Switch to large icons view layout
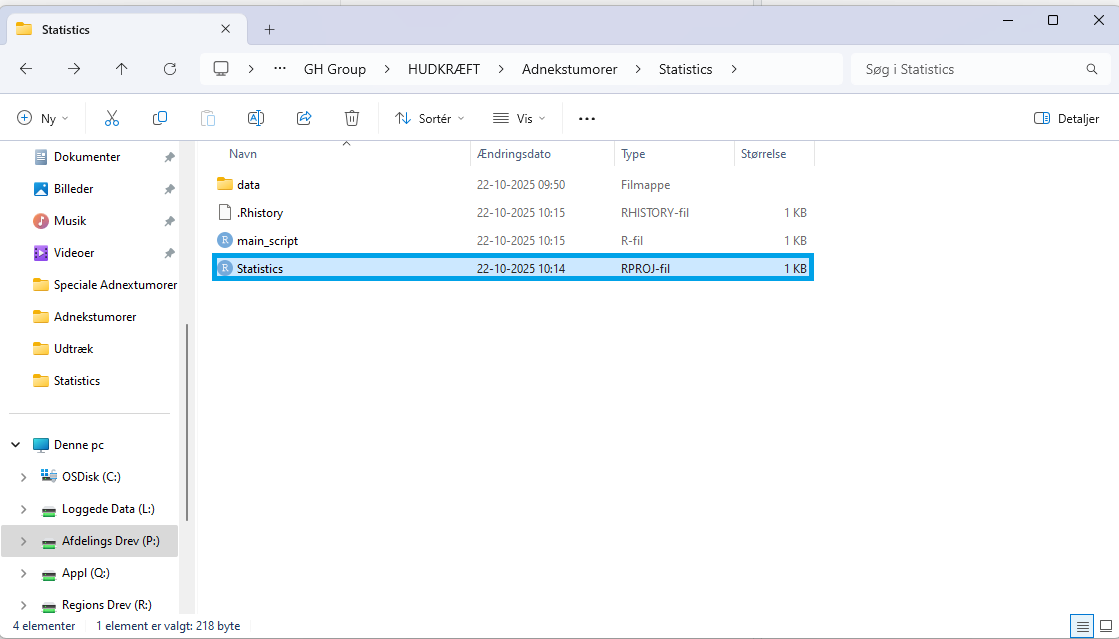1119x639 pixels. point(1105,626)
